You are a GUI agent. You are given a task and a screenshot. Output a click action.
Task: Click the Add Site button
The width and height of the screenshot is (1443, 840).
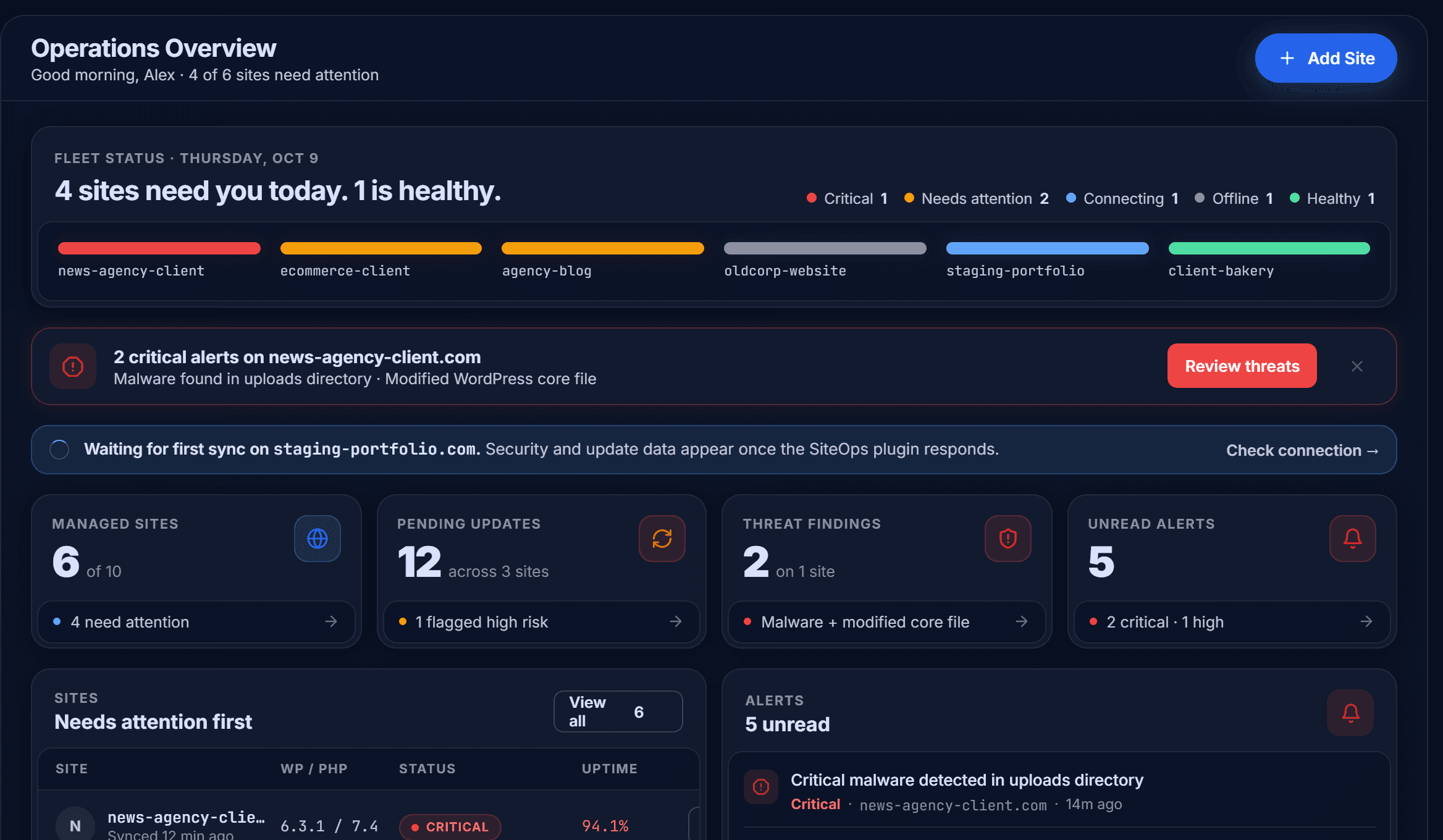coord(1326,58)
